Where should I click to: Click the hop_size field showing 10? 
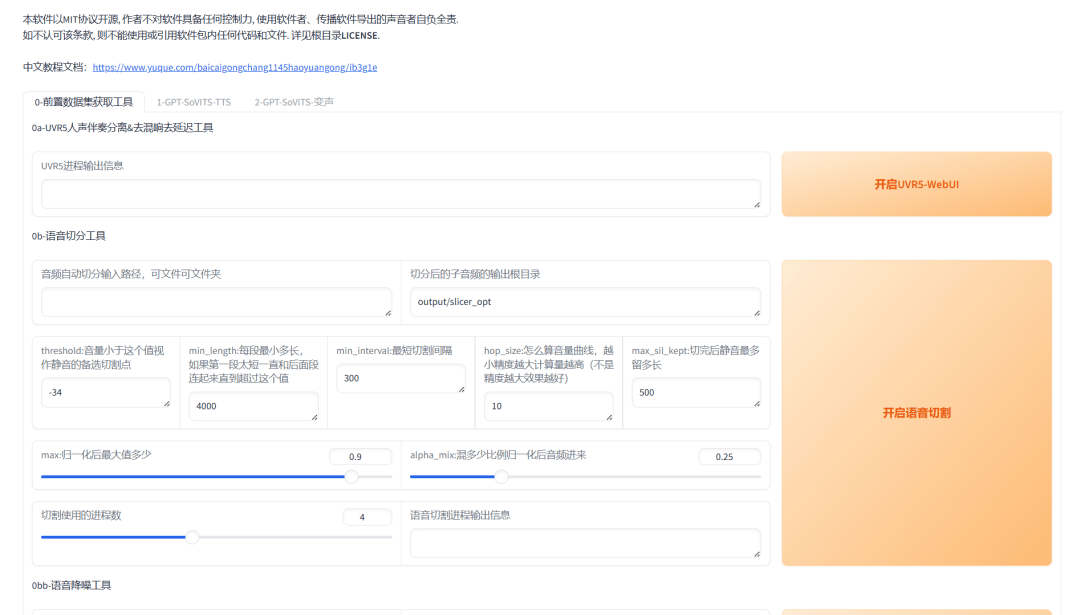[548, 406]
